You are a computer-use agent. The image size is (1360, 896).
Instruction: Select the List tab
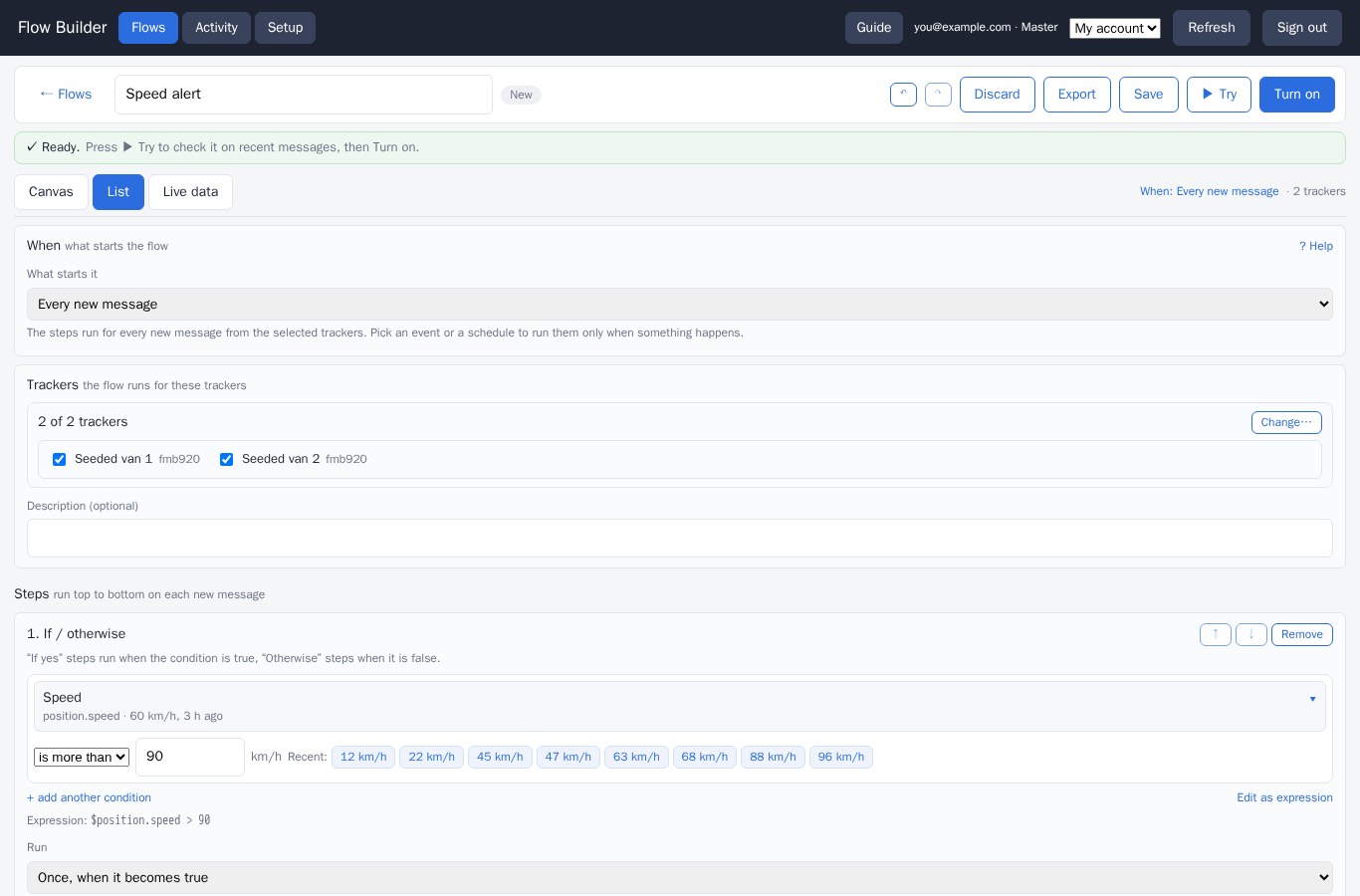point(118,192)
